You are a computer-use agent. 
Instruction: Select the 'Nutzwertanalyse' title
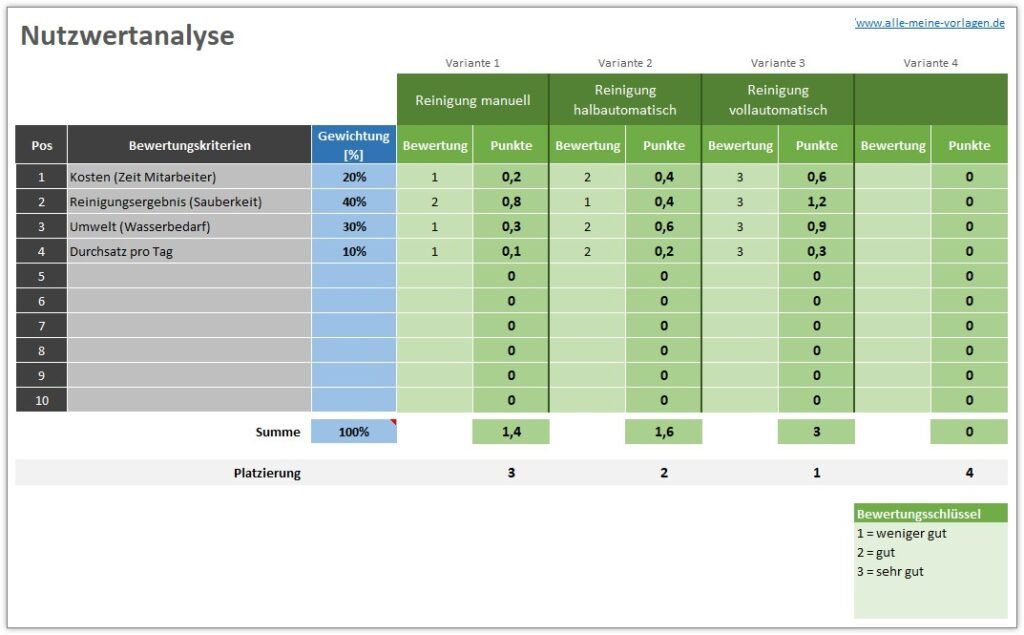coord(127,37)
